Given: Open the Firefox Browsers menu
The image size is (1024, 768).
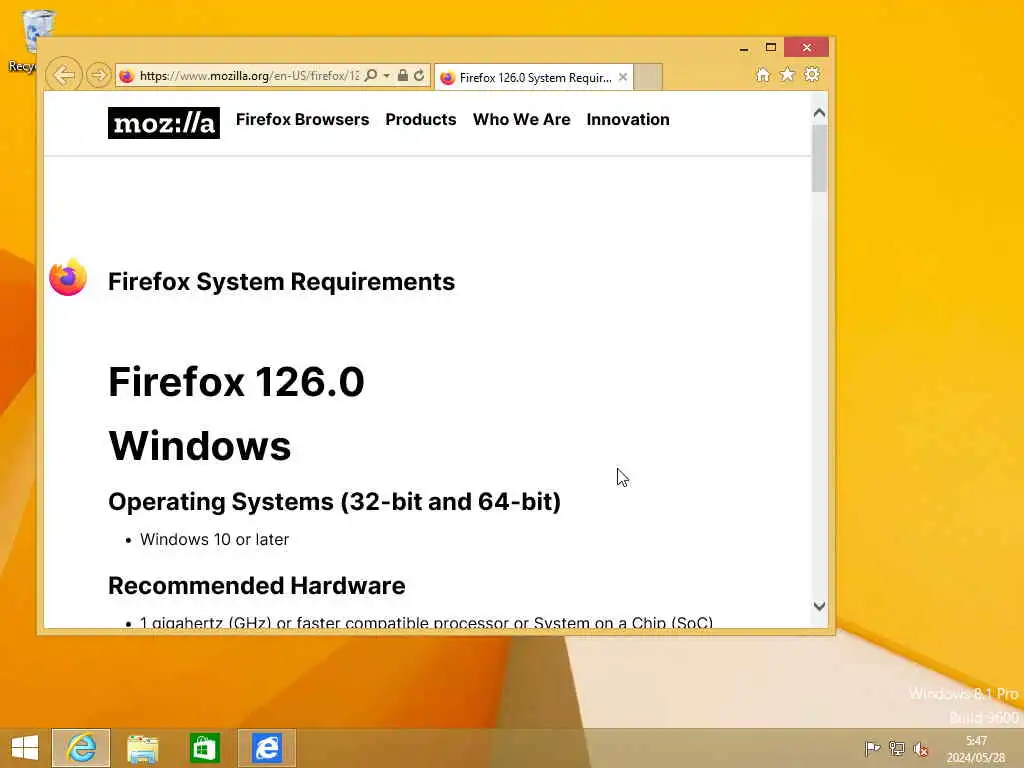Looking at the screenshot, I should (x=302, y=120).
